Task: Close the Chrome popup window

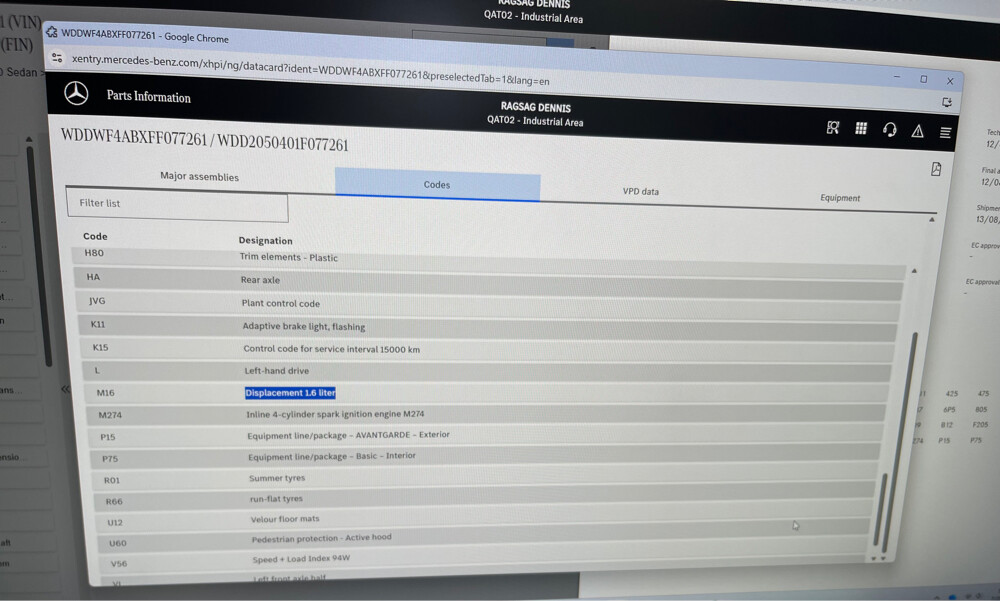Action: (x=950, y=81)
